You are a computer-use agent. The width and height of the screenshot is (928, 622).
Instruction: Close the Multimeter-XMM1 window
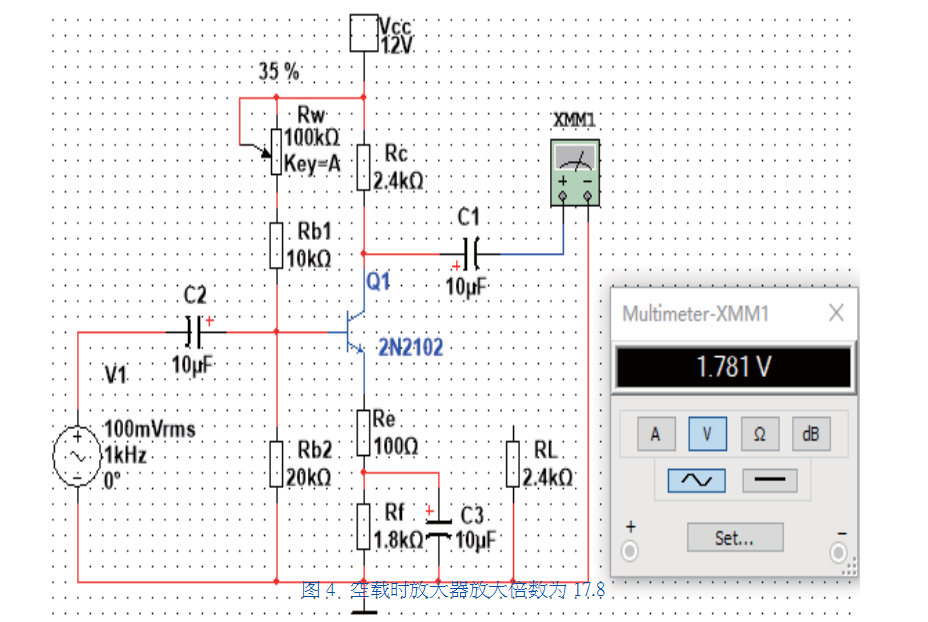tap(836, 313)
